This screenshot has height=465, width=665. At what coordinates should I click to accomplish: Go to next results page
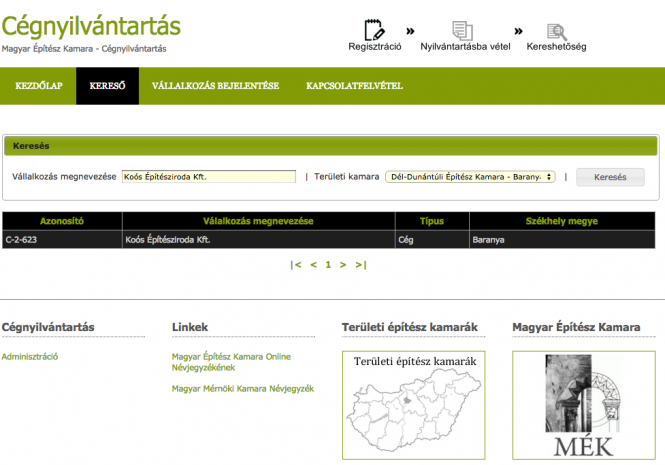click(343, 265)
